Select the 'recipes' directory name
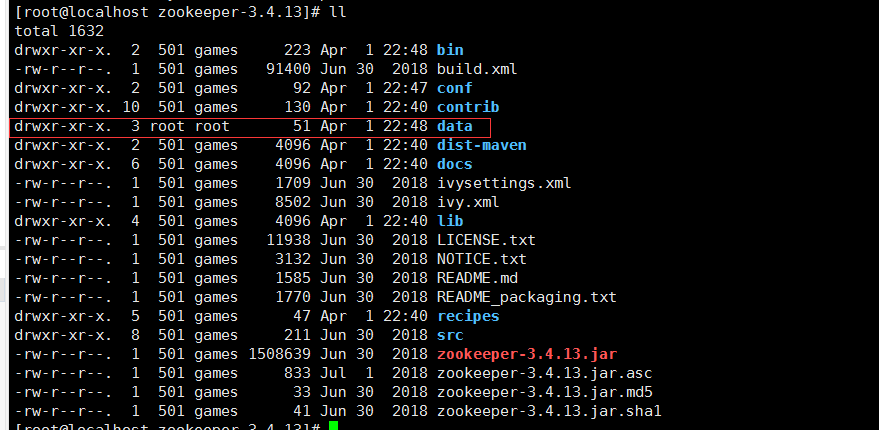 point(468,316)
